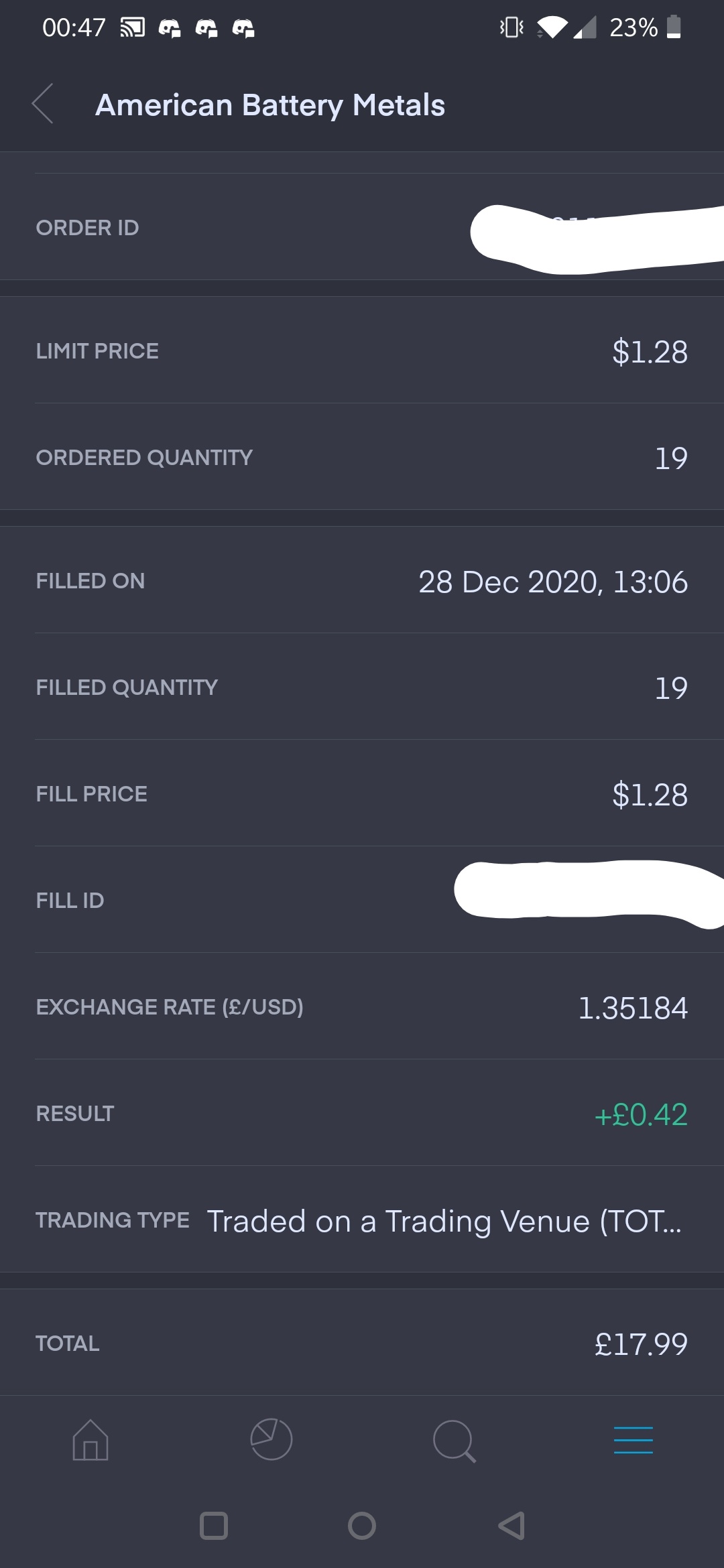Tap the cast icon in status bar

coord(132,28)
